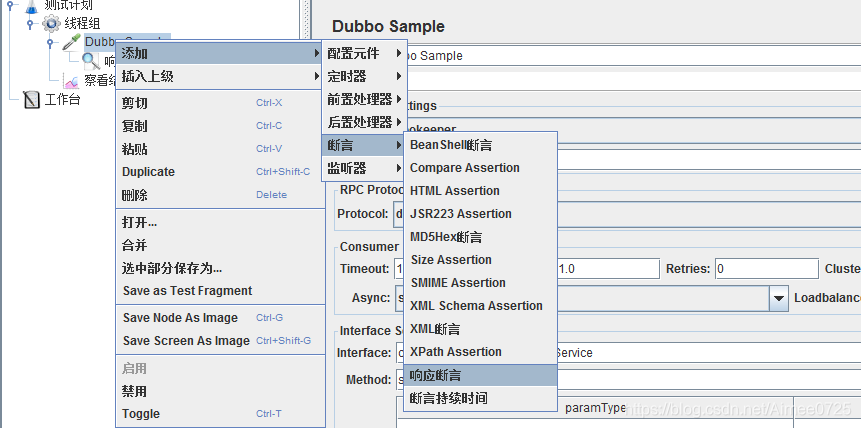
Task: Add an XPath Assertion
Action: click(480, 352)
